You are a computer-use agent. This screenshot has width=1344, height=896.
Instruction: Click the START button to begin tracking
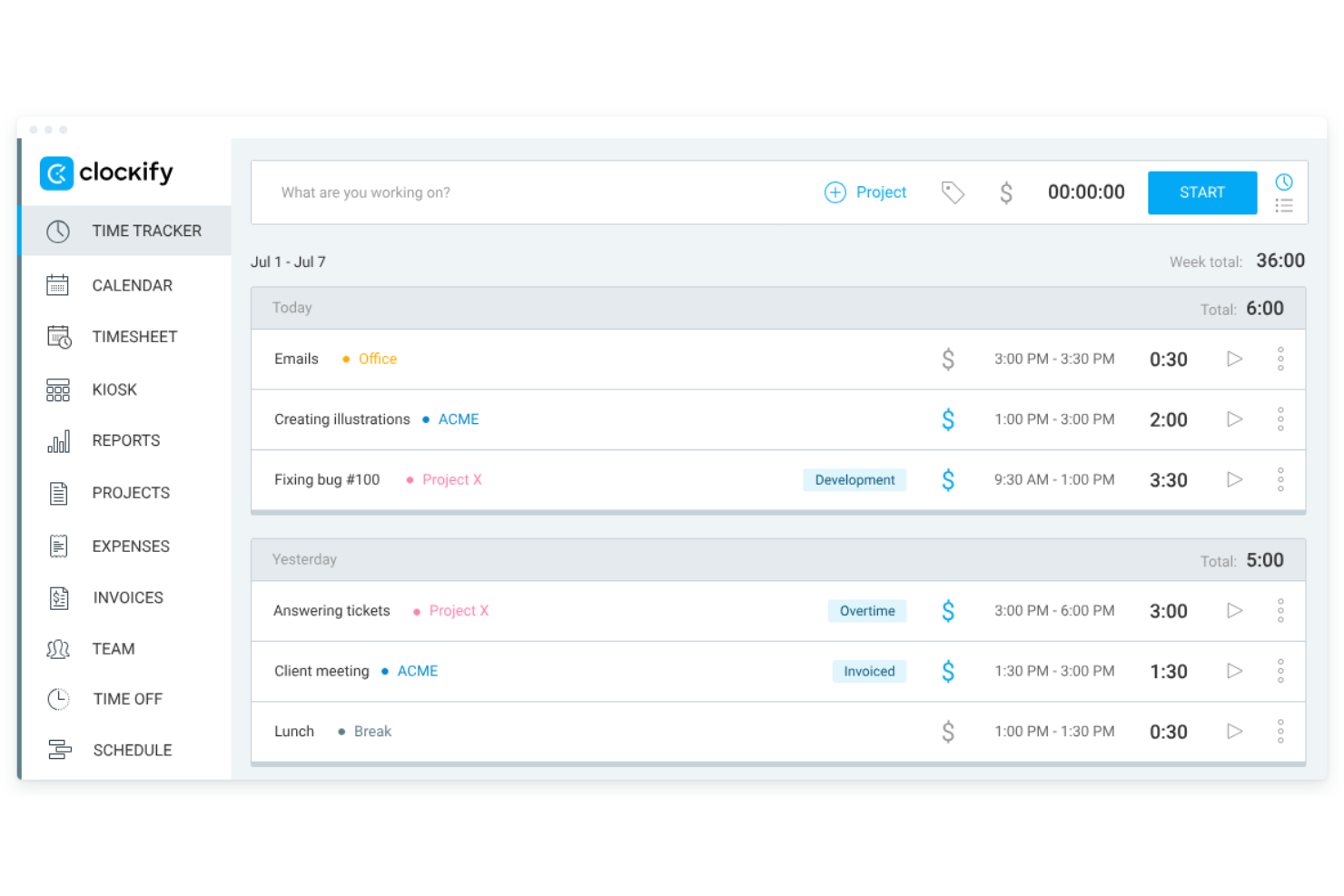point(1201,192)
